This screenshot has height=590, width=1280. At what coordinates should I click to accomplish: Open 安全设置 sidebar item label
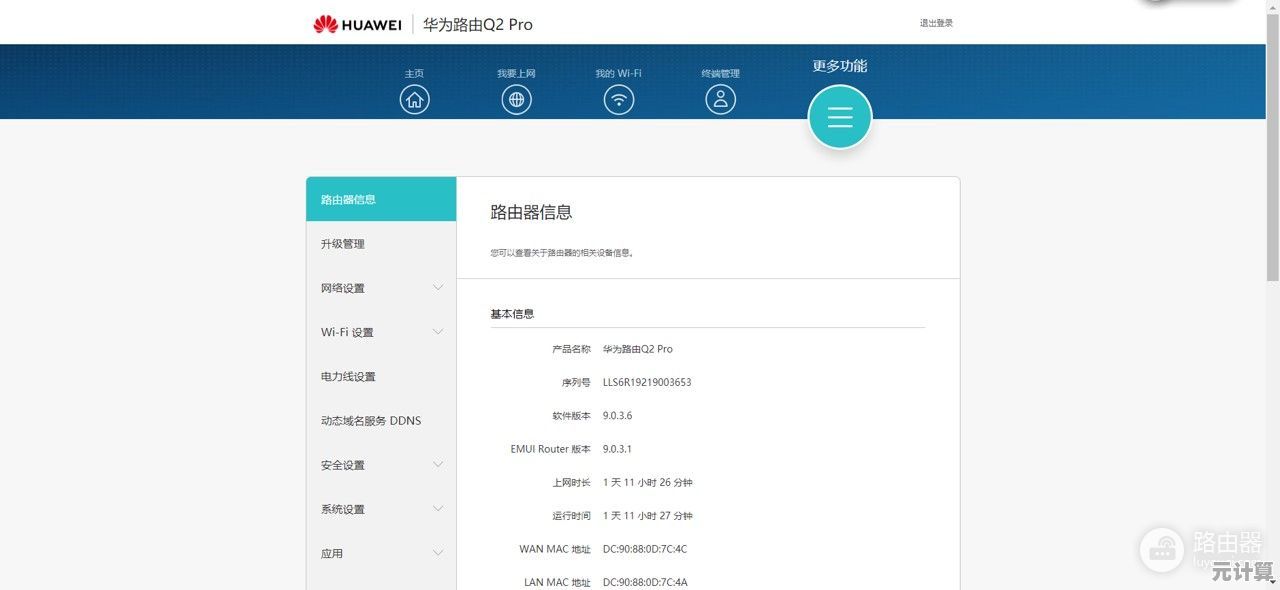[x=343, y=465]
